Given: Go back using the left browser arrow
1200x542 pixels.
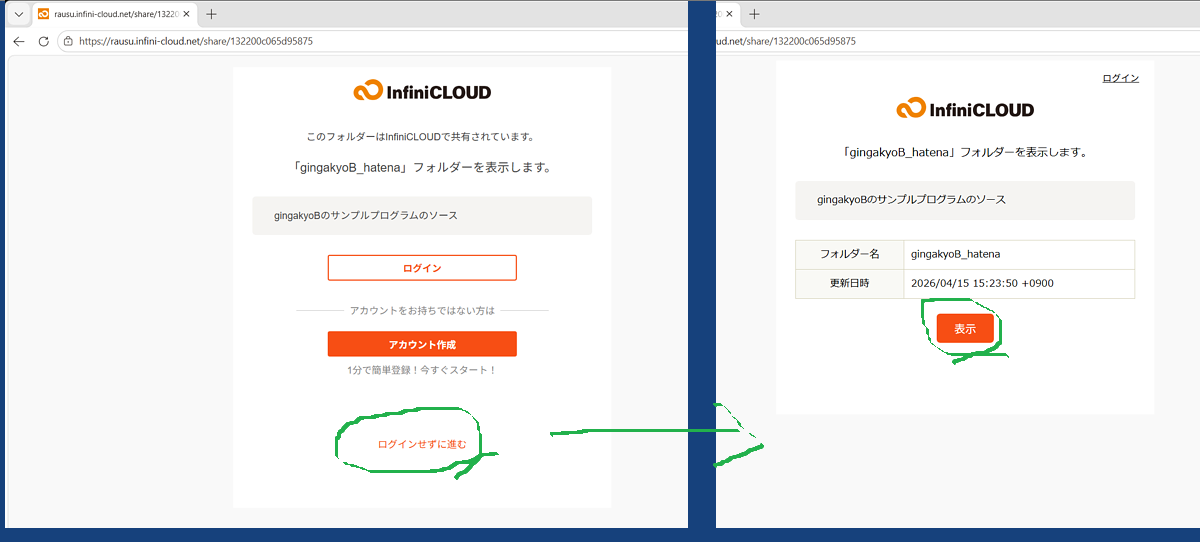Looking at the screenshot, I should tap(18, 41).
